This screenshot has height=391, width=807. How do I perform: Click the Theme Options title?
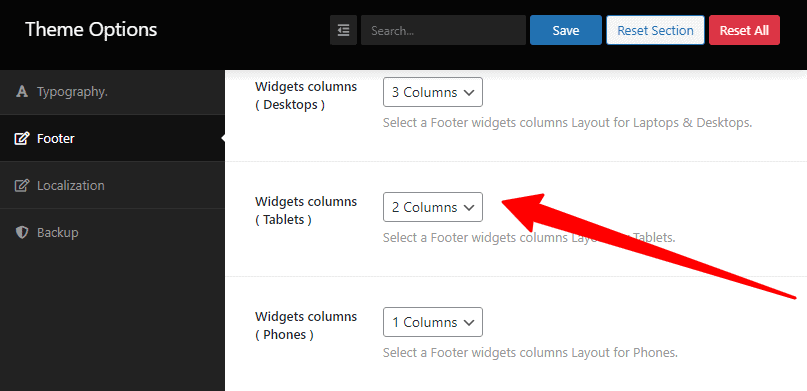(91, 29)
